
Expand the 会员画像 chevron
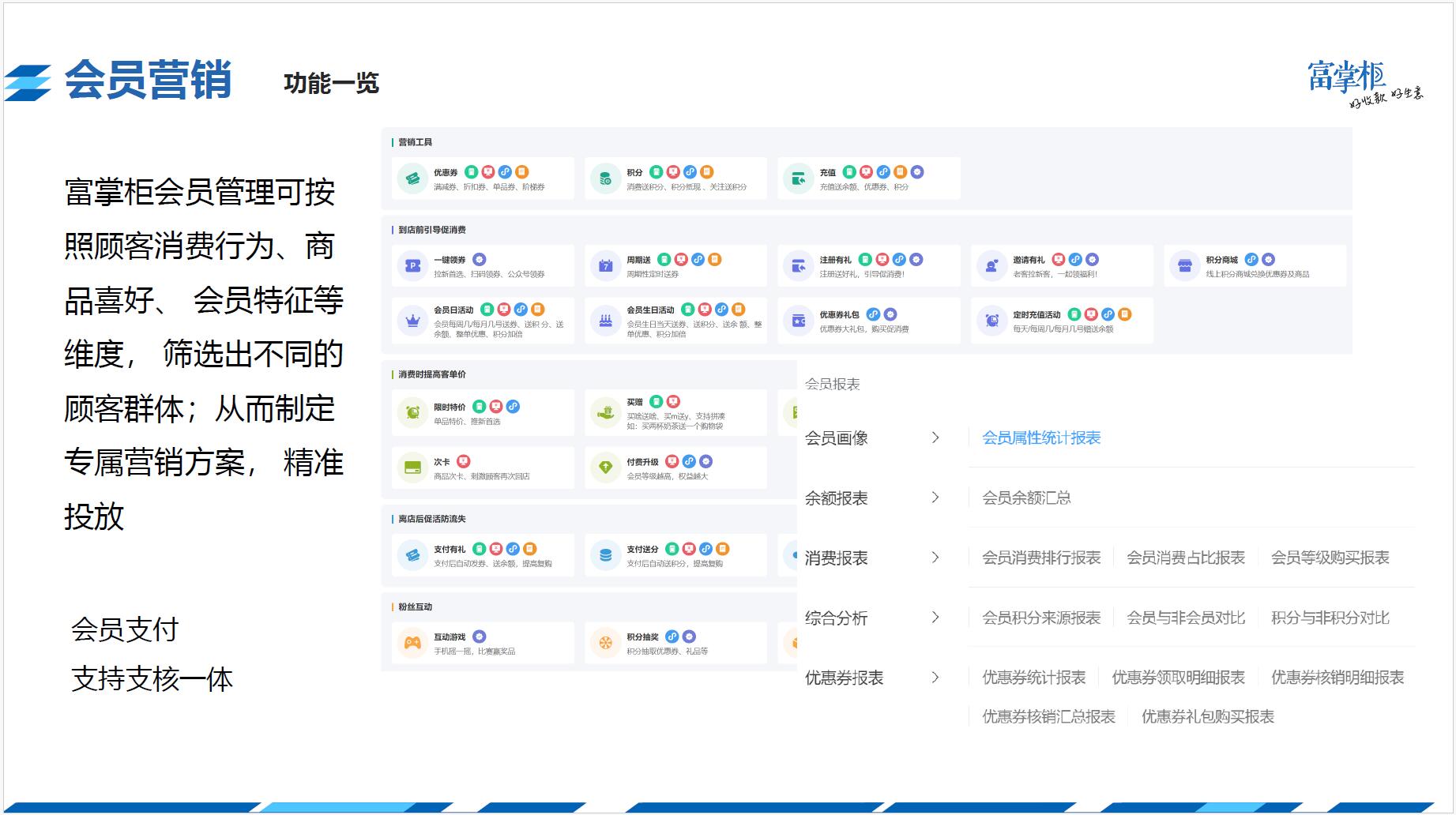(x=935, y=438)
